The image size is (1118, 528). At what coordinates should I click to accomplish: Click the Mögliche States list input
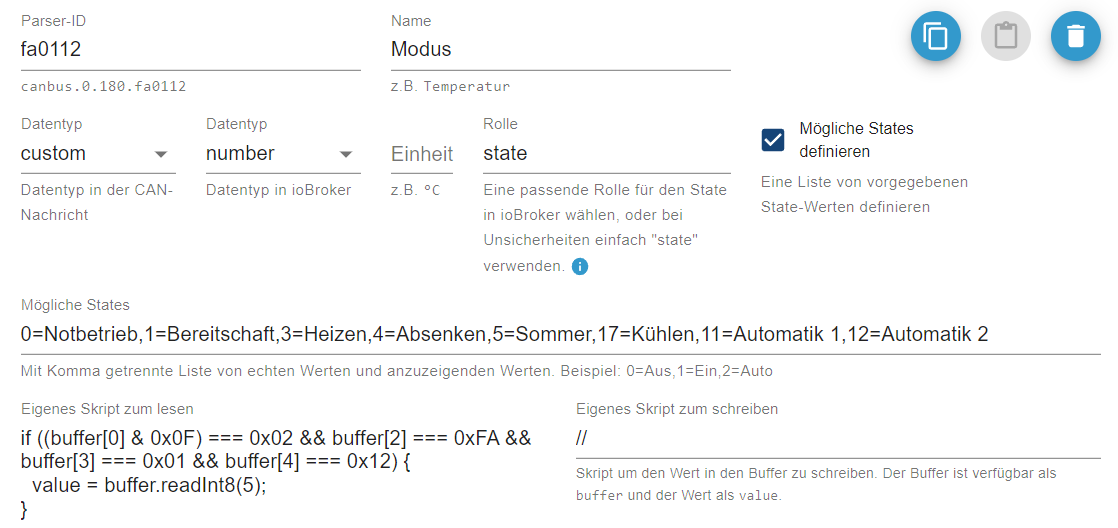tap(560, 334)
